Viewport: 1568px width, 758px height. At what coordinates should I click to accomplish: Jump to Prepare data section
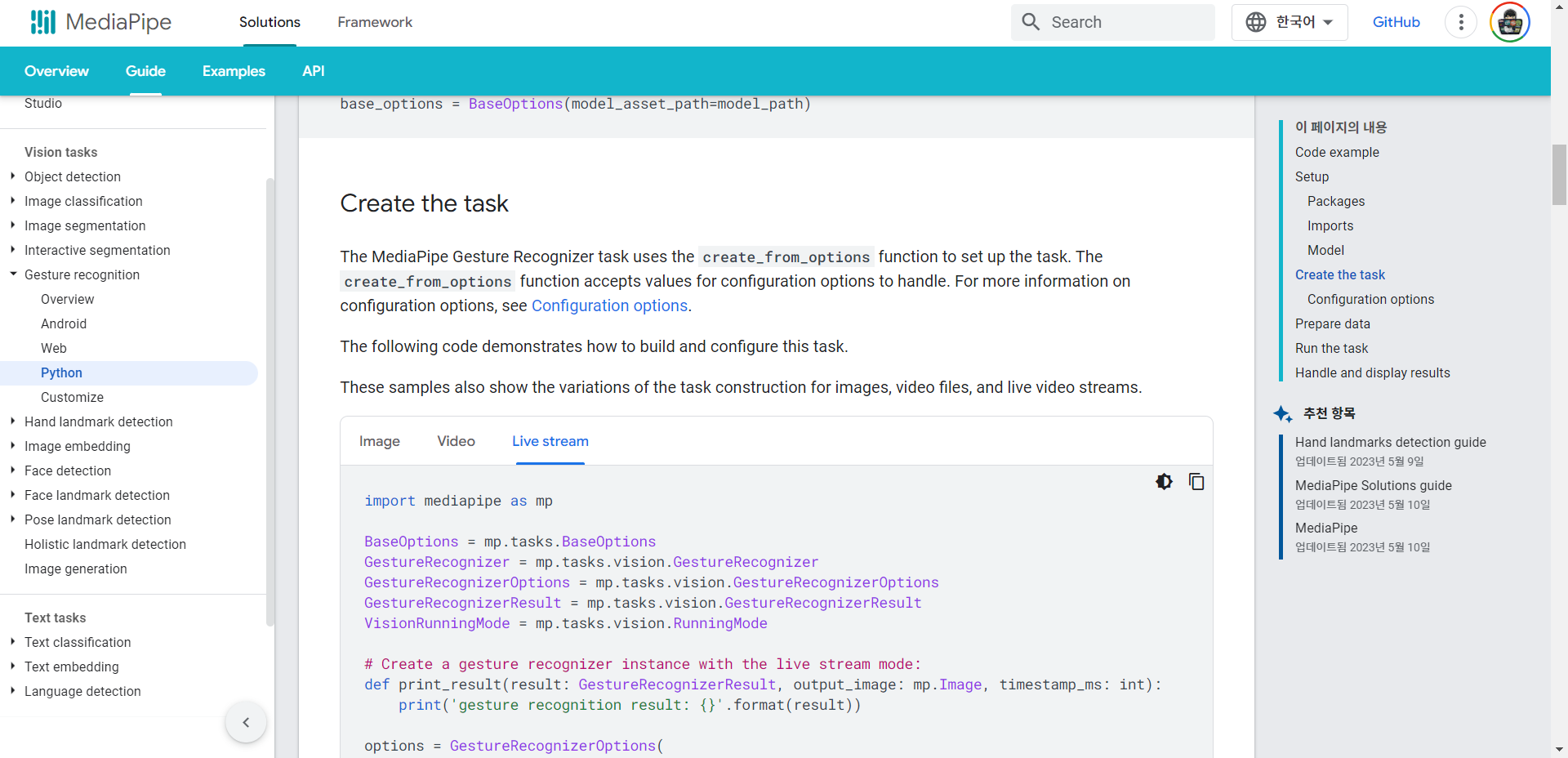point(1333,323)
